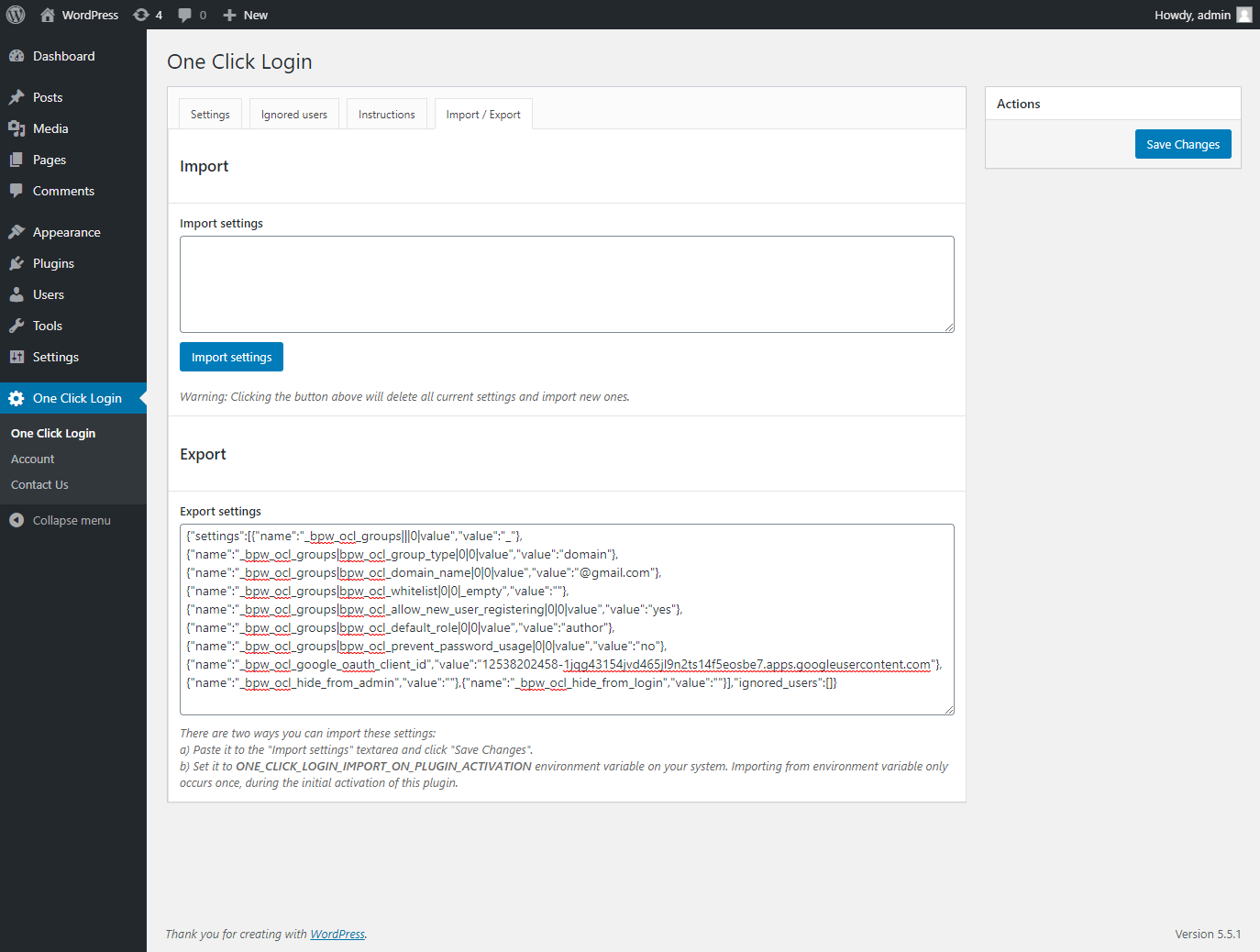Click the ONE_CLICK_LOGIN_IMPORT_ON_PLUGIN_ACTIVATION variable text
Viewport: 1260px width, 952px height.
(x=383, y=766)
